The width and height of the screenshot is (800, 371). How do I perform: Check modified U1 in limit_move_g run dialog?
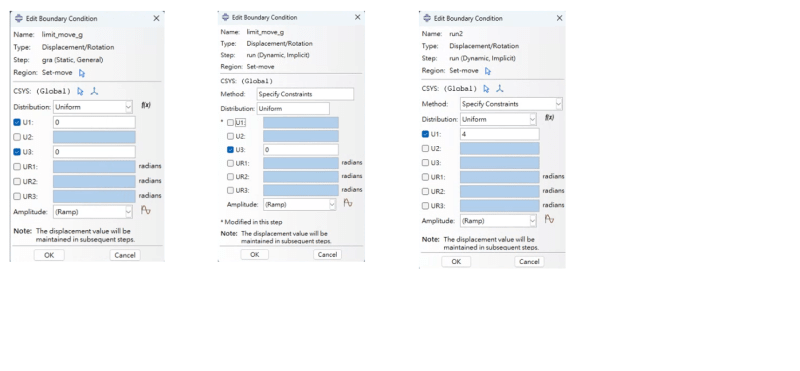click(231, 122)
